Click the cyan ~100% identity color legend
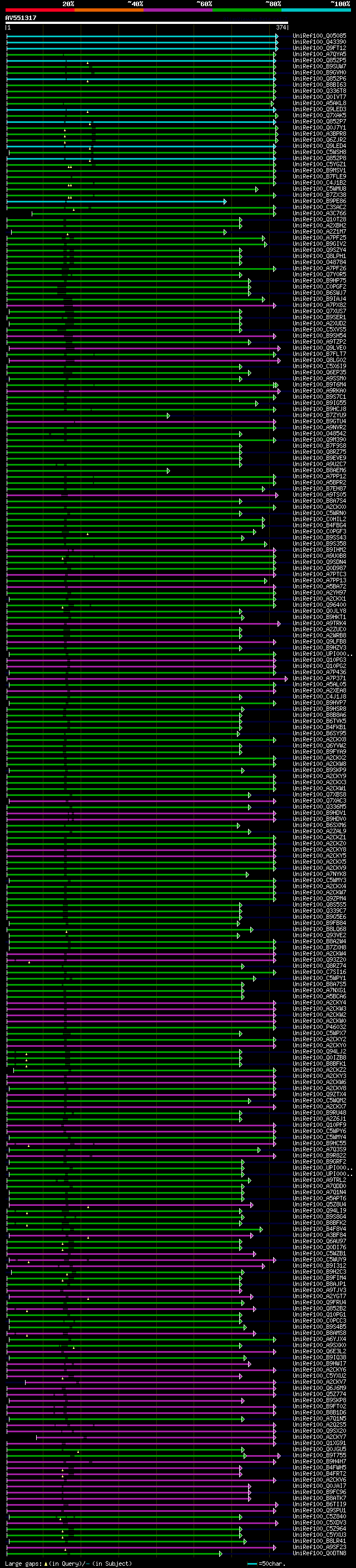356x1568 pixels. click(316, 10)
